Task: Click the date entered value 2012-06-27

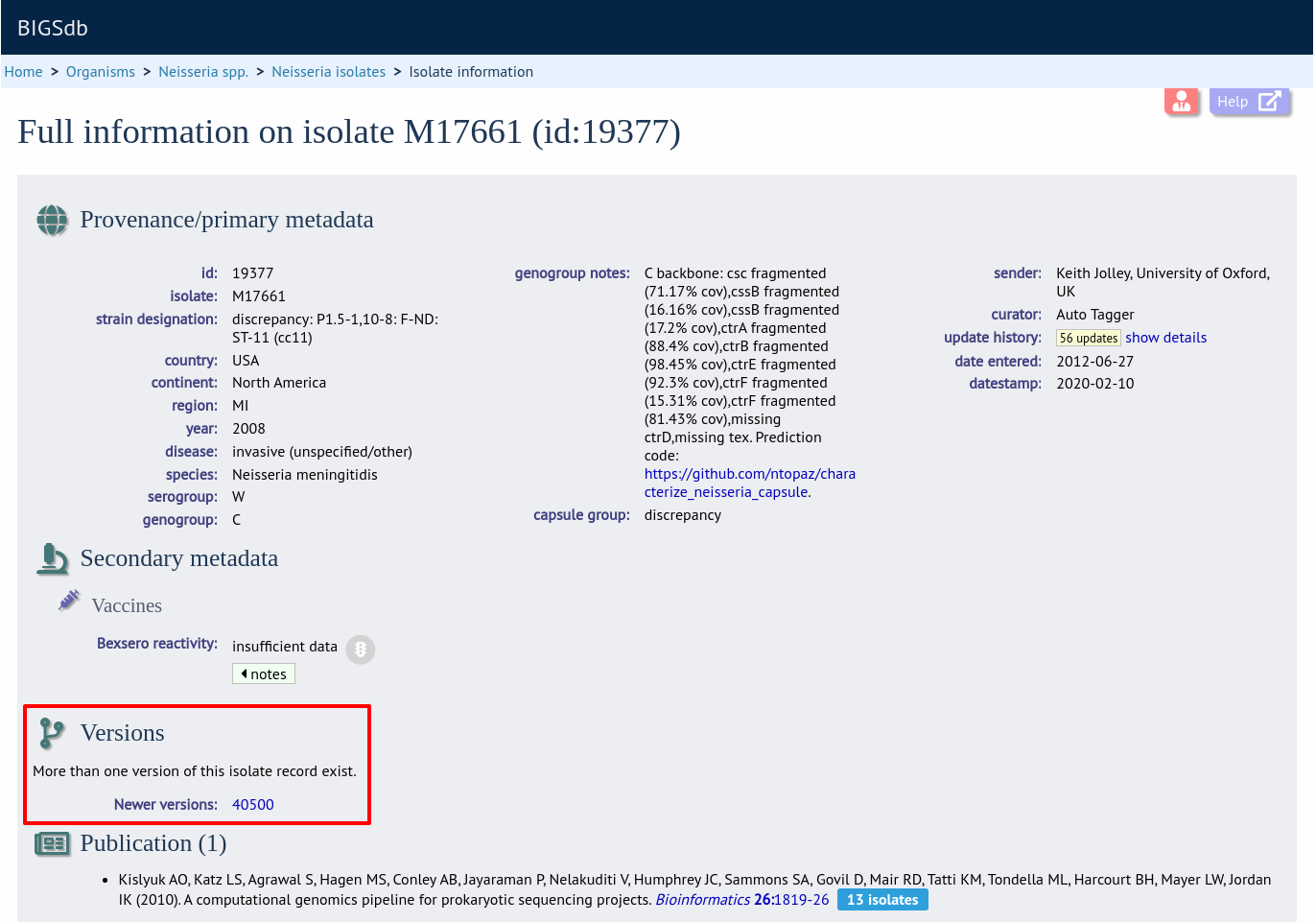Action: 1094,362
